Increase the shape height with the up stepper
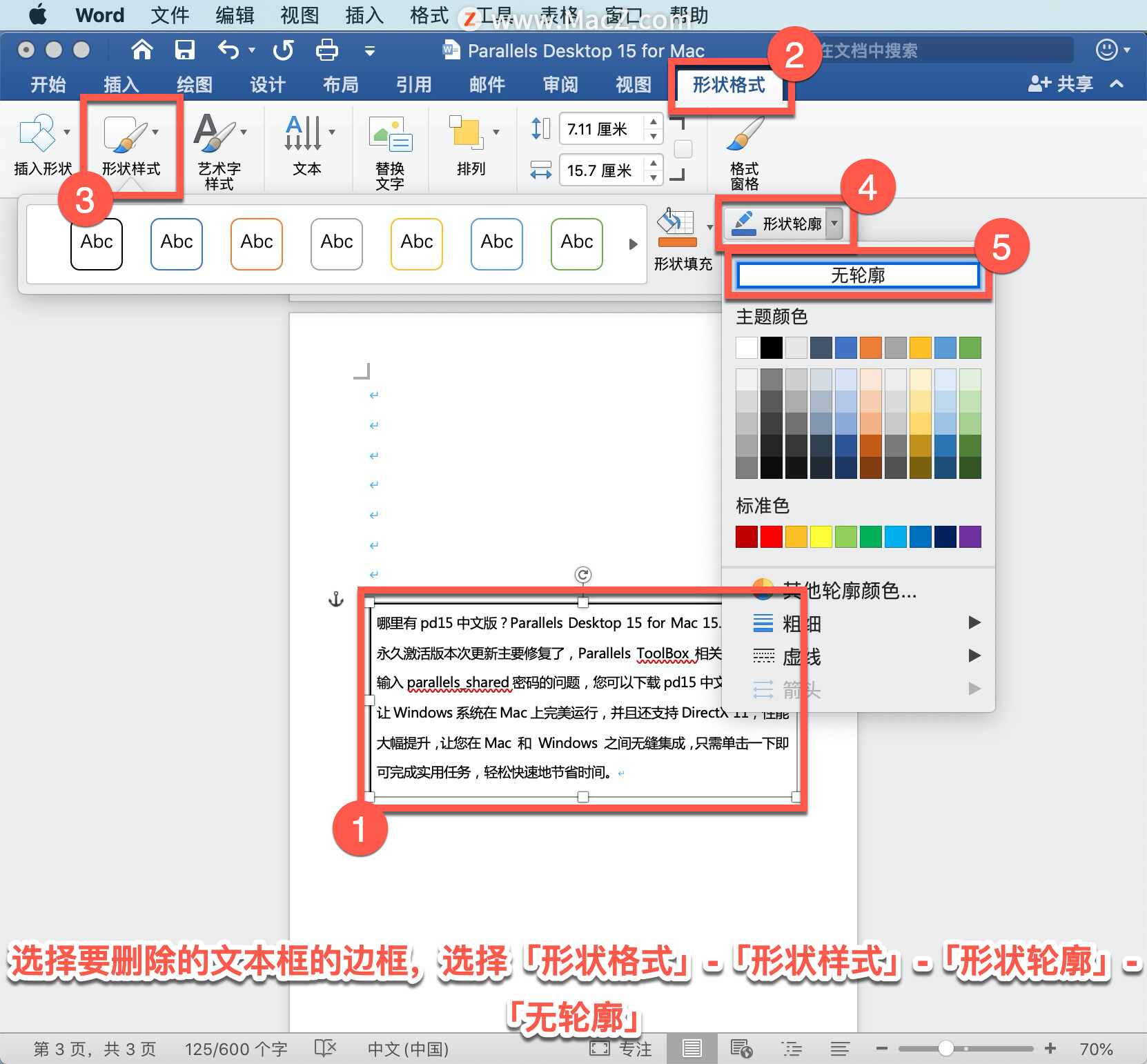Screen dimensions: 1147x1064 (654, 121)
